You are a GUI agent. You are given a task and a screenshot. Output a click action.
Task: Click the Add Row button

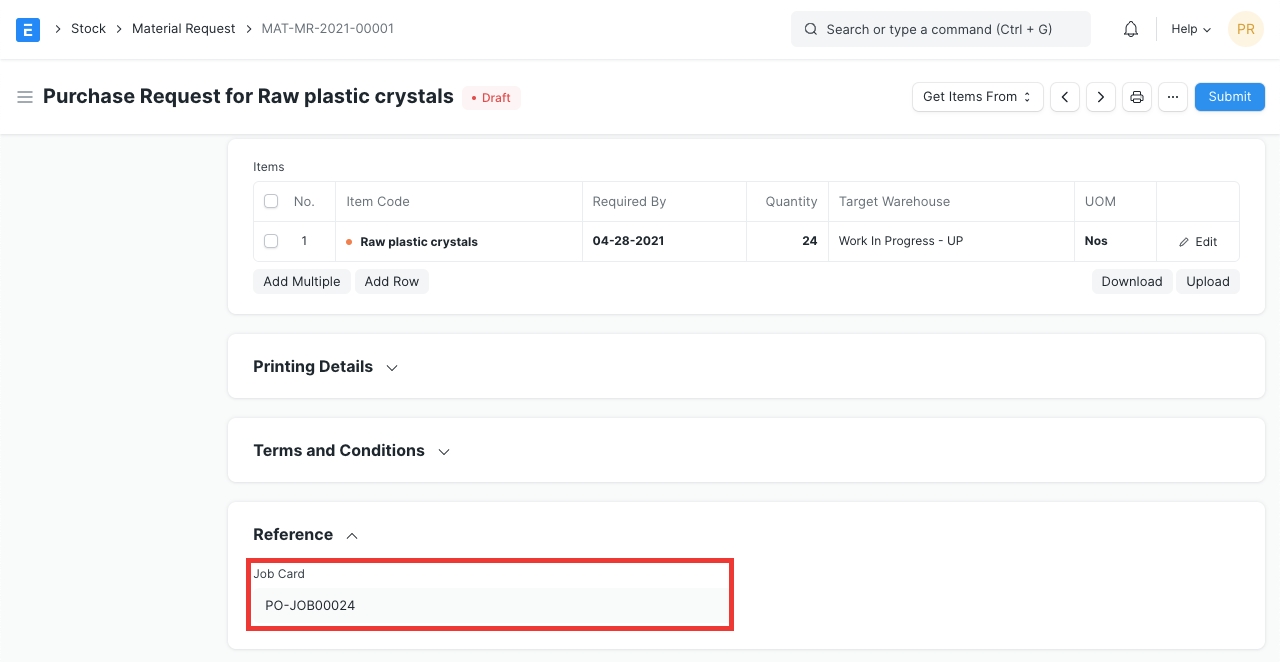[391, 282]
